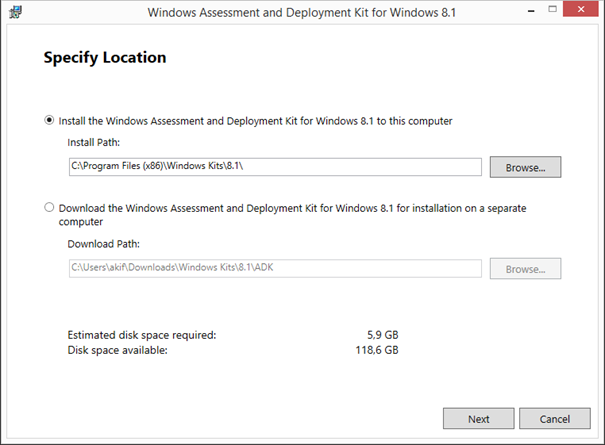605x445 pixels.
Task: Click the Specify Location heading
Action: pos(105,58)
